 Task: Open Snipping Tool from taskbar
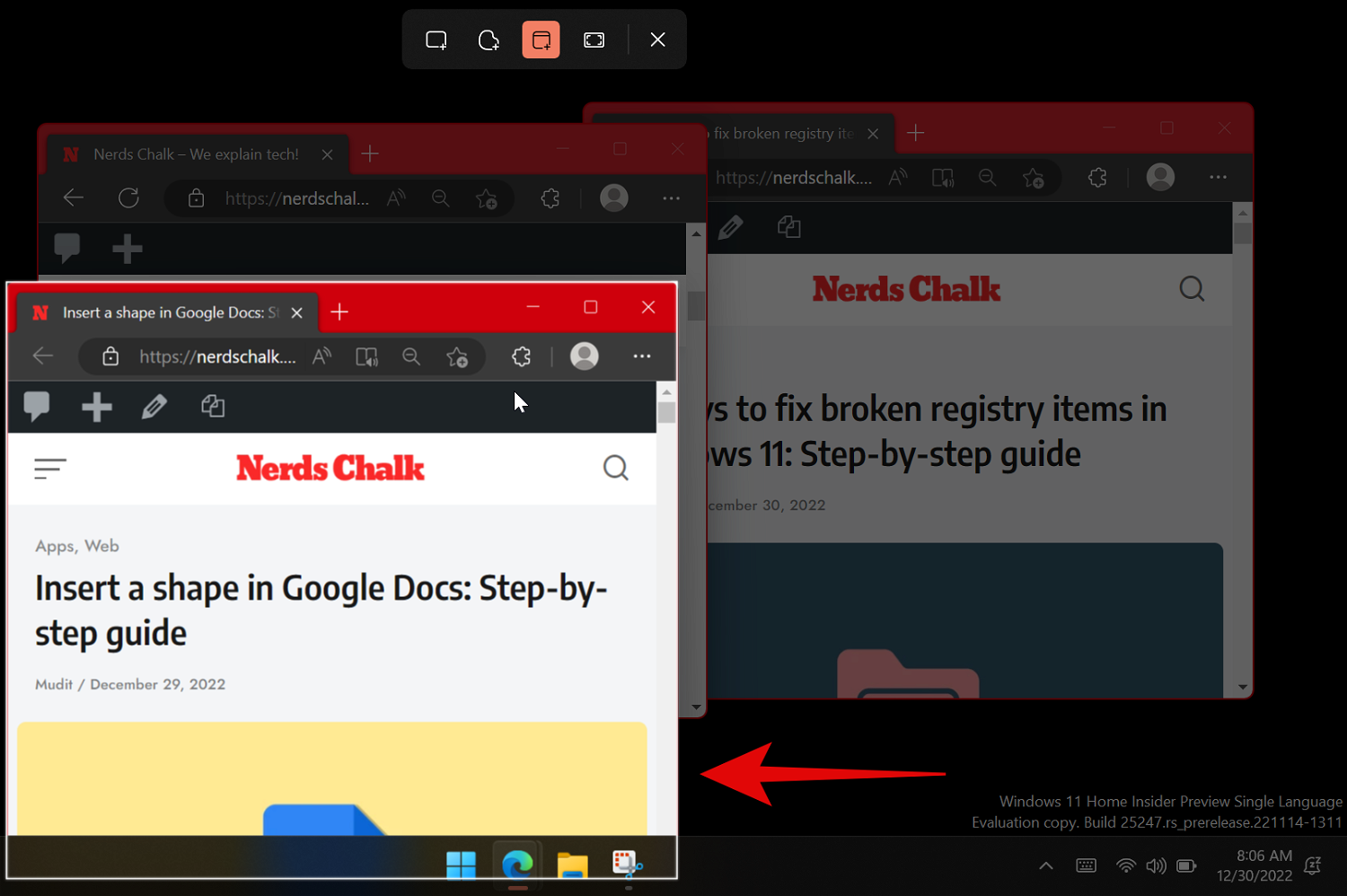pyautogui.click(x=627, y=865)
